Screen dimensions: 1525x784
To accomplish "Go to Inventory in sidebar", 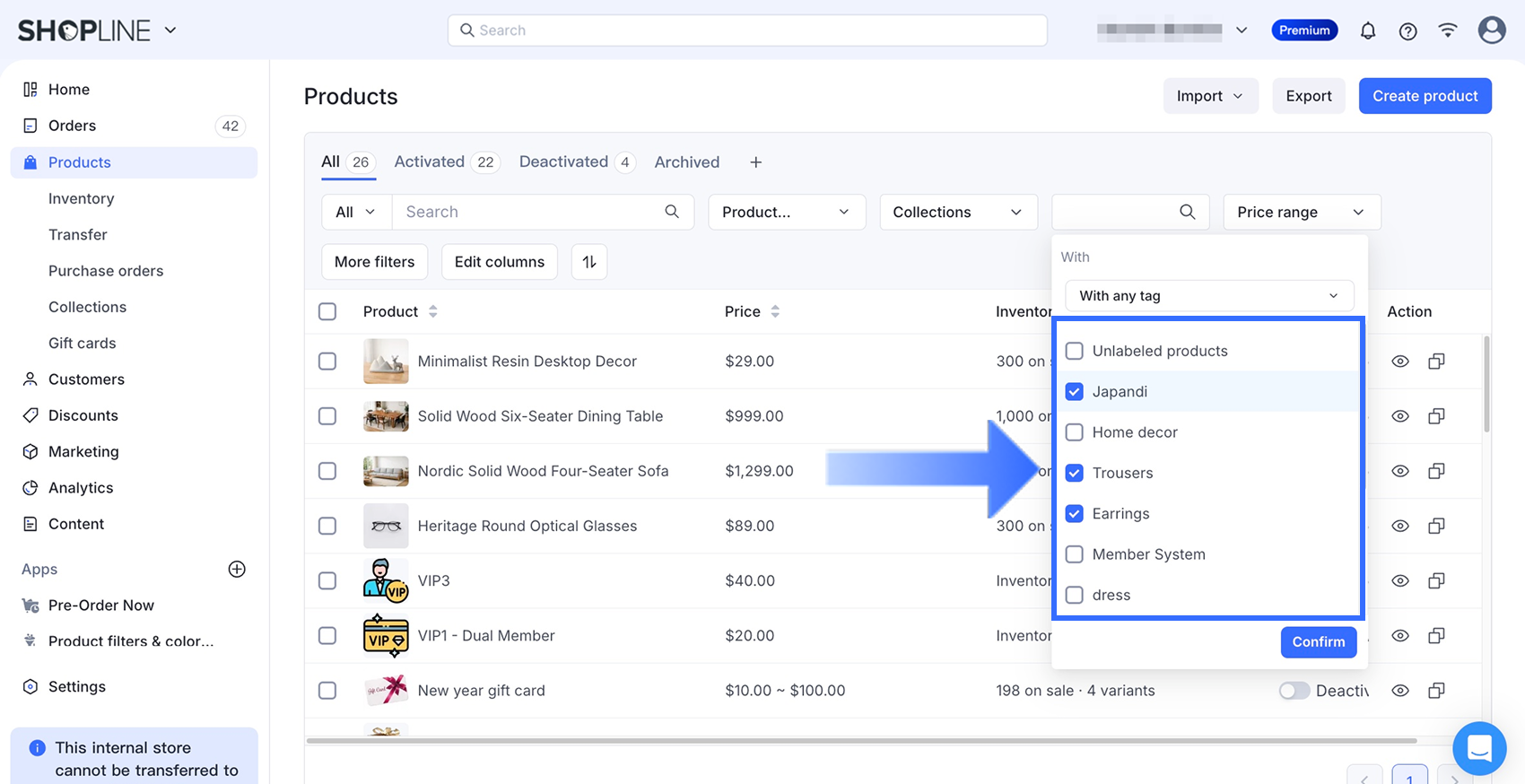I will (x=81, y=199).
